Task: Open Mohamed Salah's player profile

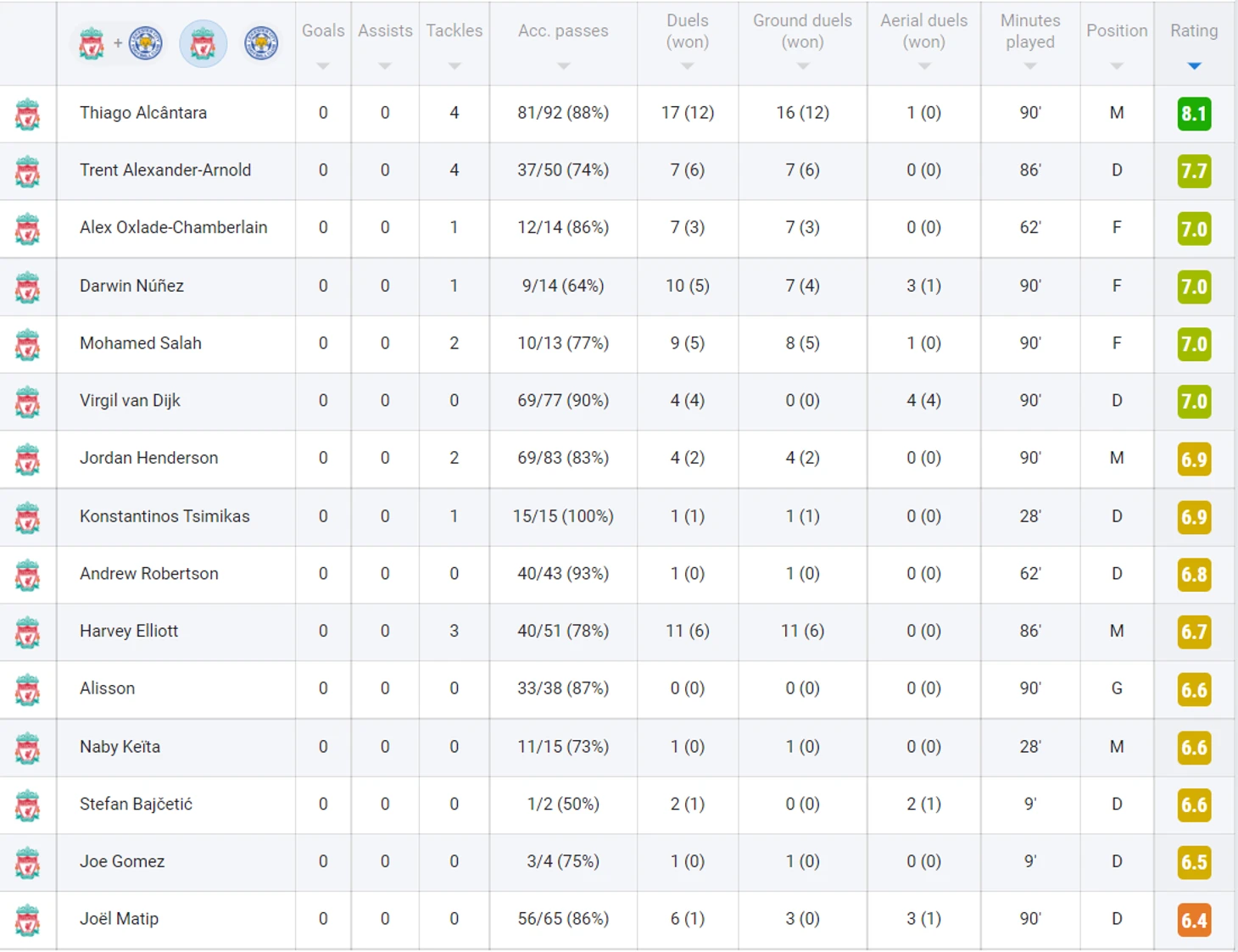Action: (x=141, y=343)
